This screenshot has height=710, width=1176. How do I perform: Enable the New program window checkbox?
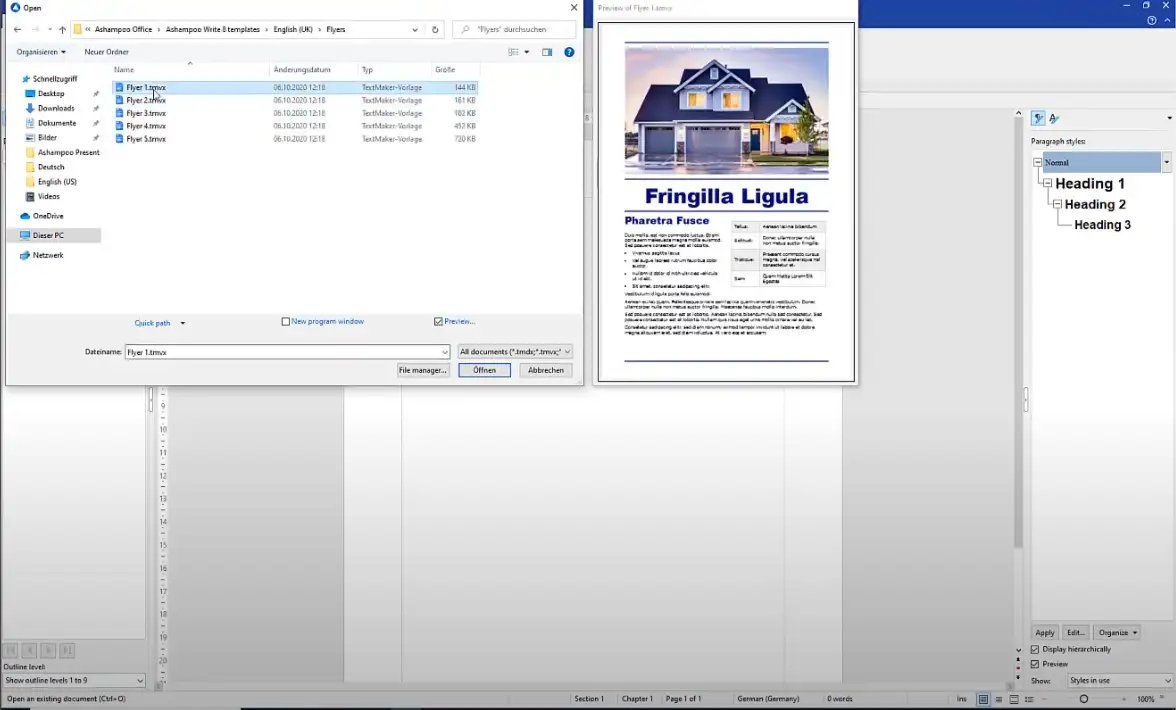pyautogui.click(x=286, y=322)
